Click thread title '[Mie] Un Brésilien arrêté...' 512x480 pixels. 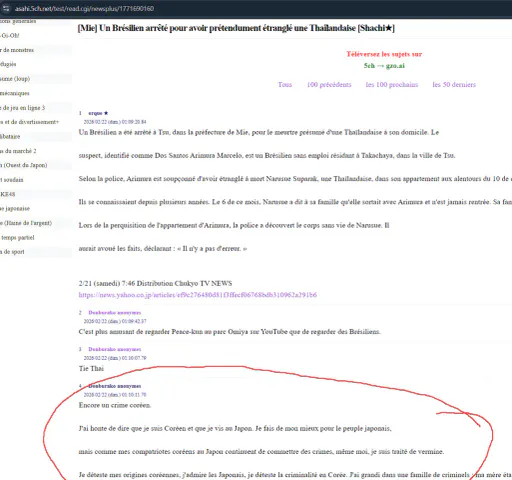pyautogui.click(x=236, y=28)
